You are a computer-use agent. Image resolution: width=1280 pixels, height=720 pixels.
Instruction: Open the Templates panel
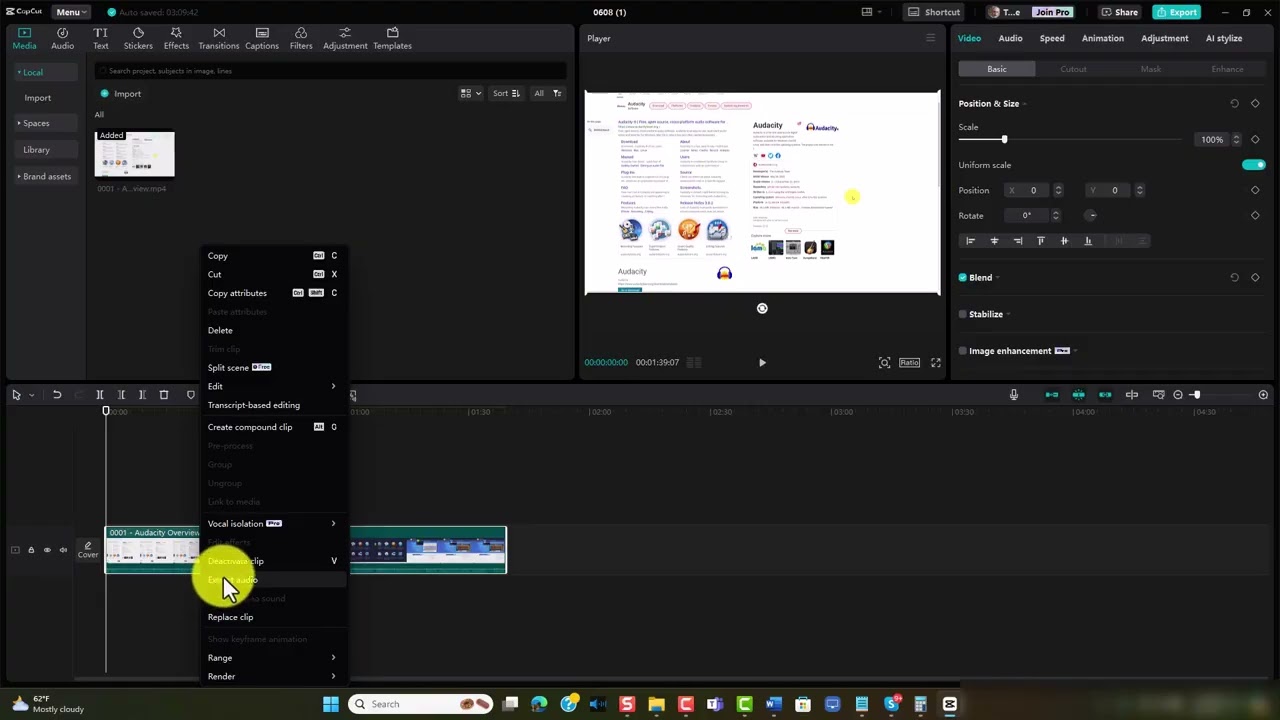click(392, 38)
